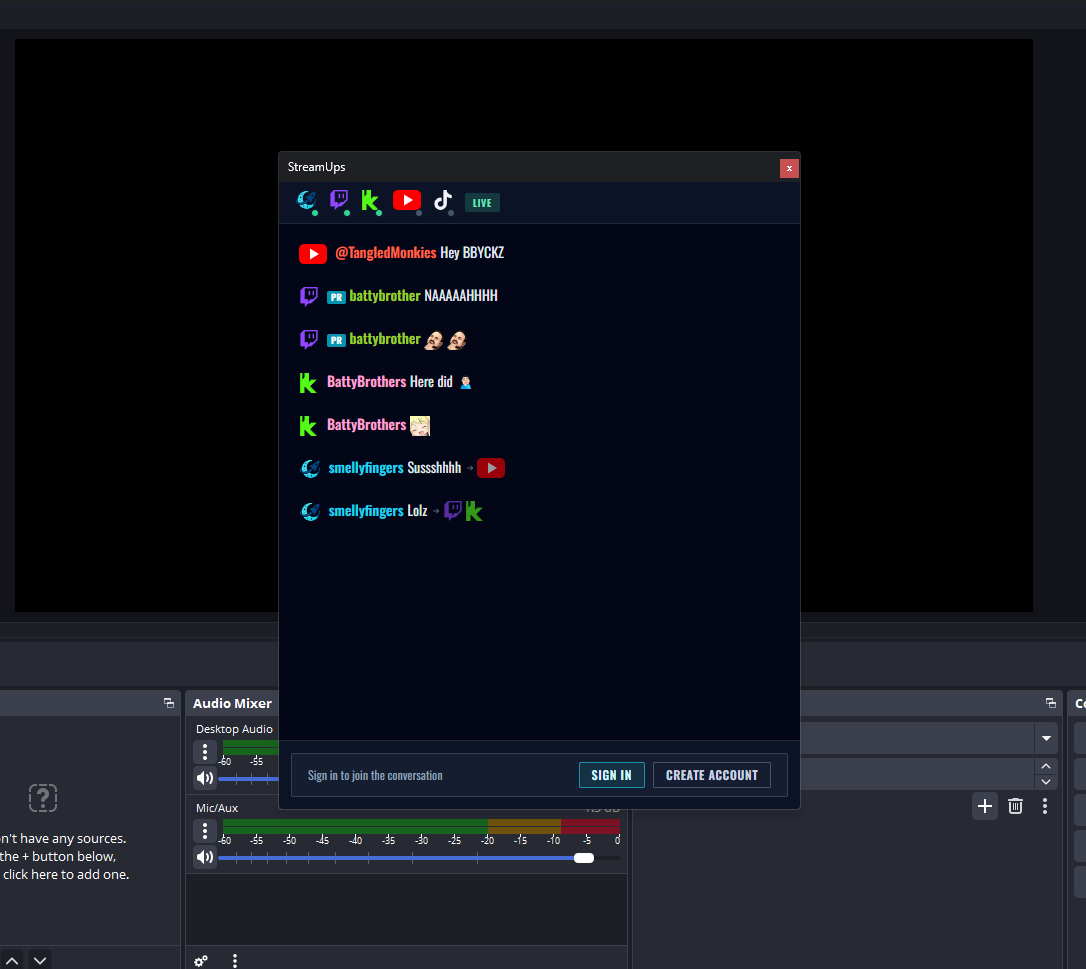Add a transition with the plus button
1086x969 pixels.
point(984,806)
